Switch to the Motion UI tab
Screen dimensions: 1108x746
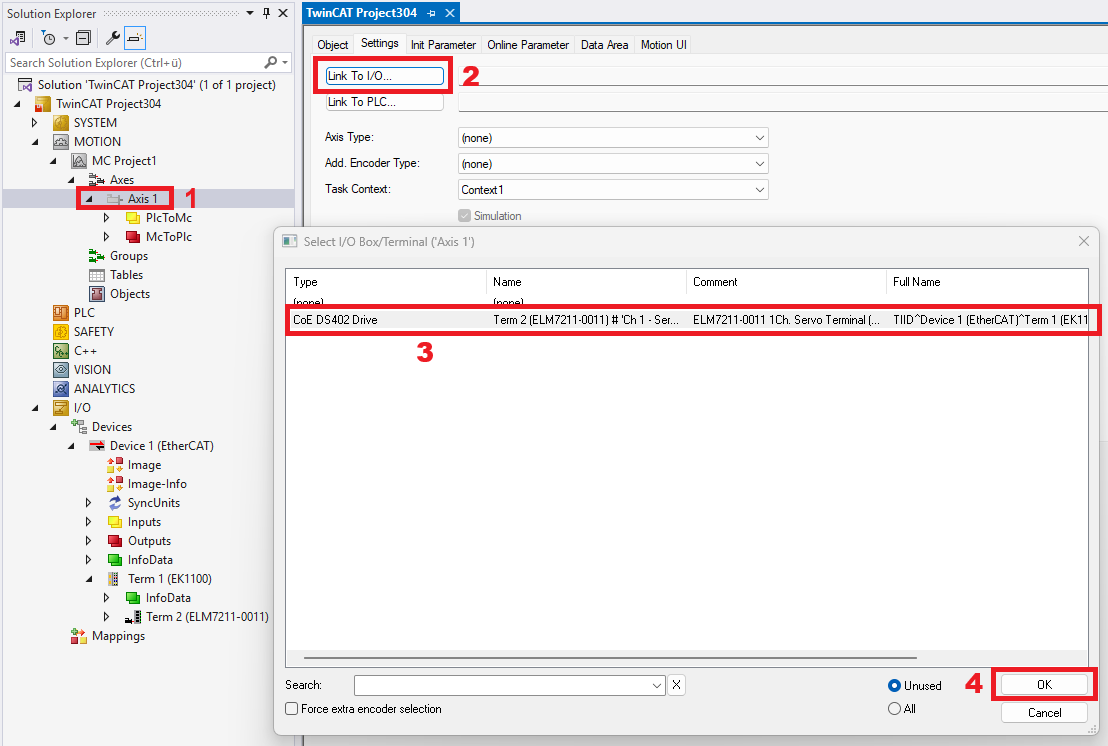click(x=664, y=45)
